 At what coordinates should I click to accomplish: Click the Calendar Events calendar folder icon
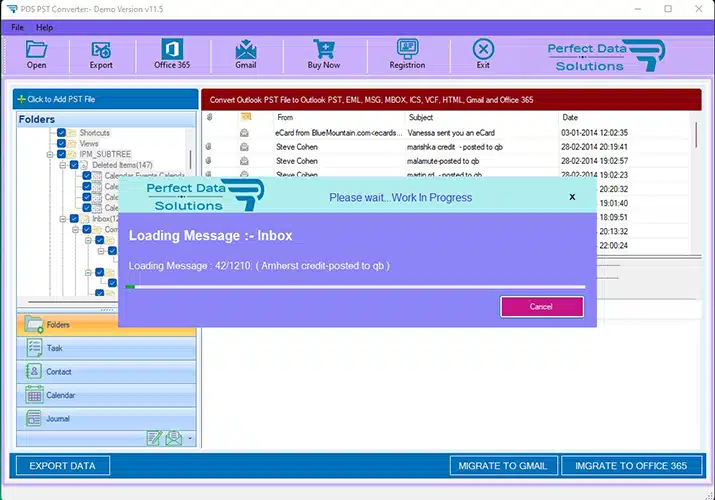pyautogui.click(x=97, y=176)
